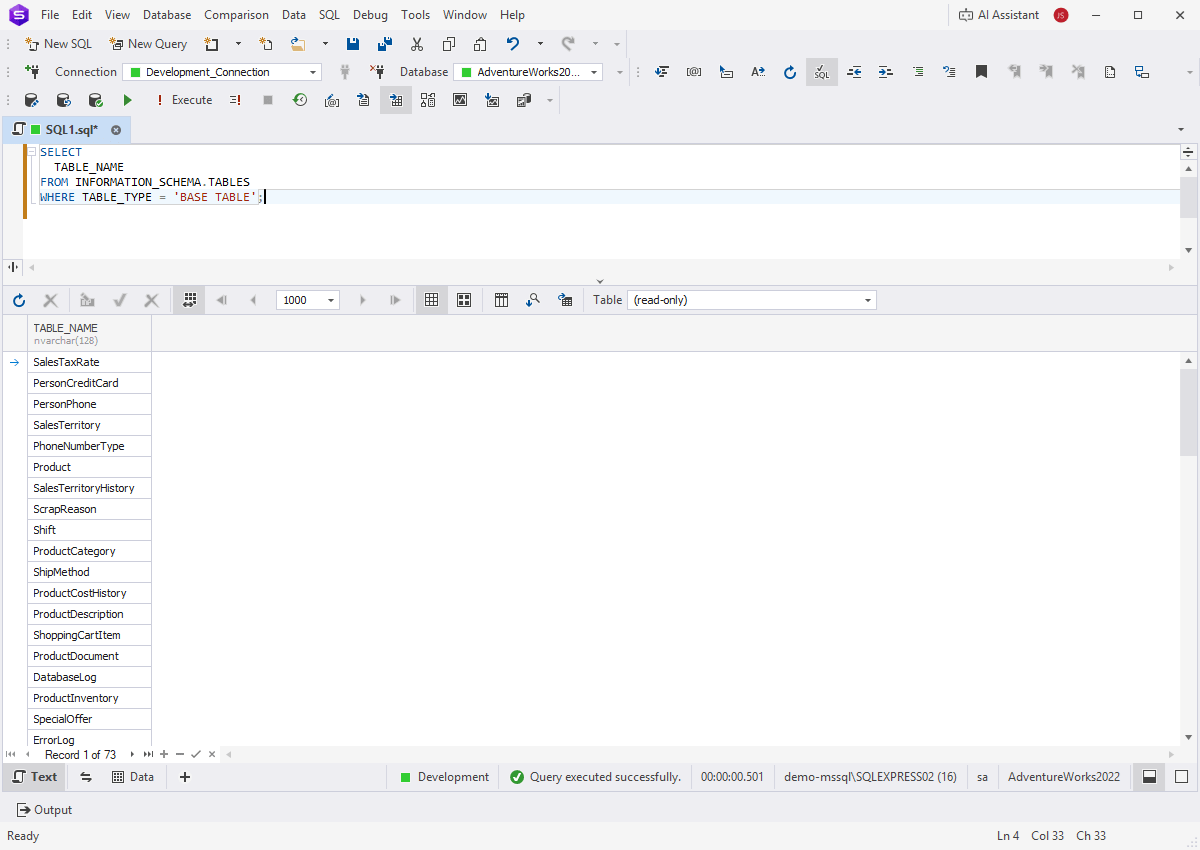Image resolution: width=1200 pixels, height=850 pixels.
Task: Click the Paste clipboard icon
Action: pyautogui.click(x=481, y=44)
